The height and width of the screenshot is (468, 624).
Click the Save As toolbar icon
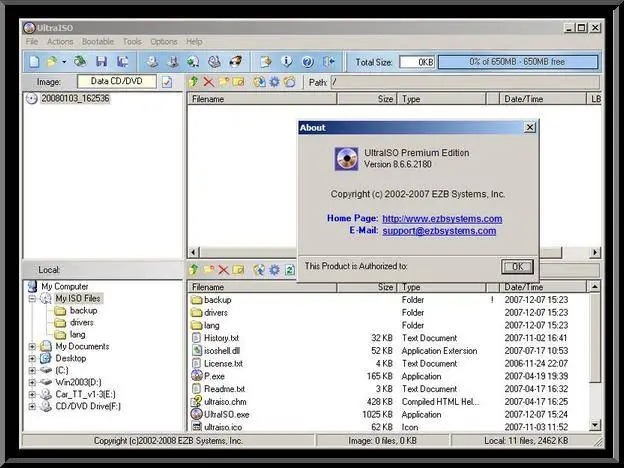click(122, 61)
